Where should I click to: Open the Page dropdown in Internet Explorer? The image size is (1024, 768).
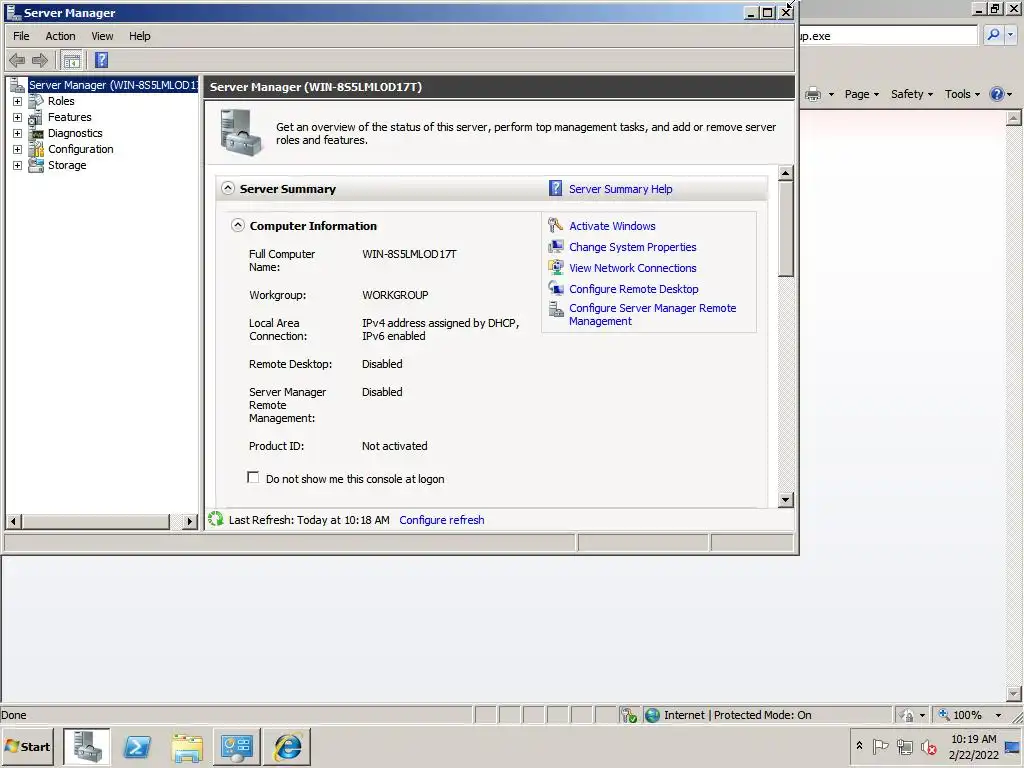(861, 94)
